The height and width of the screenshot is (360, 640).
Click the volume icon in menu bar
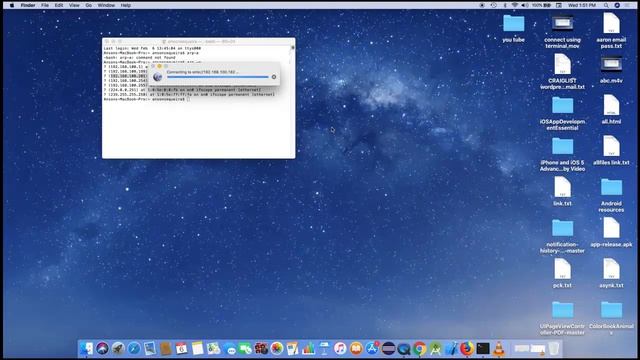tap(524, 5)
